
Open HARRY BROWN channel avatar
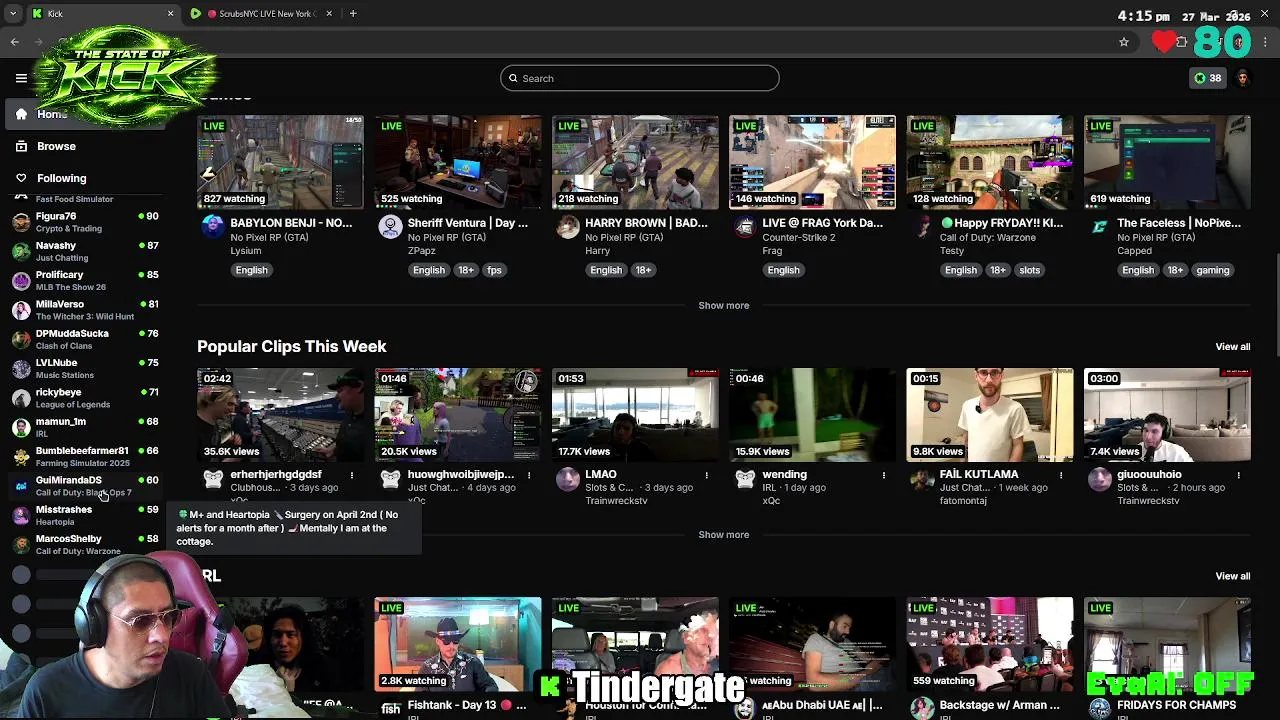click(567, 227)
